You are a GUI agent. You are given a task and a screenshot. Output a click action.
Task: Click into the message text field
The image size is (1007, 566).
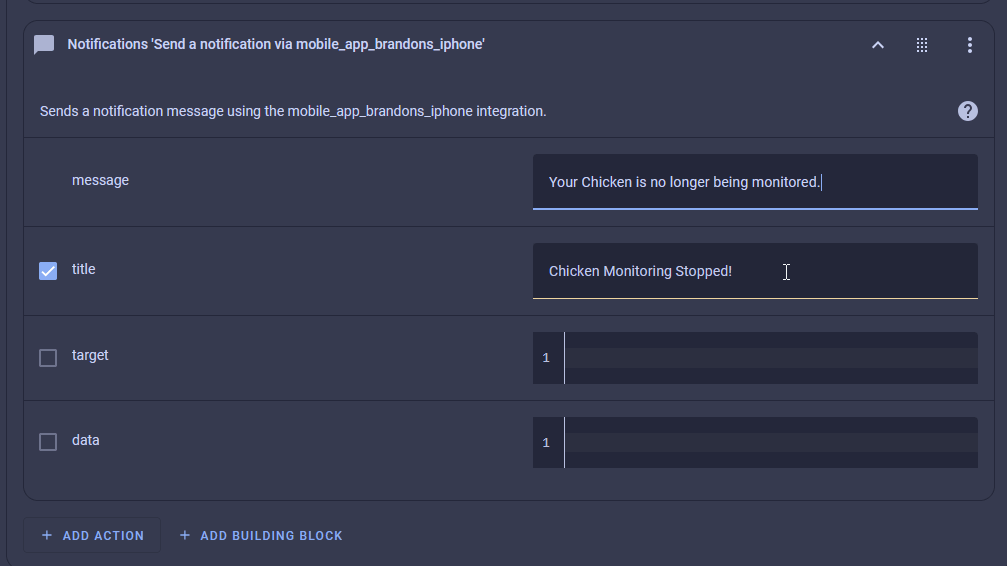754,182
